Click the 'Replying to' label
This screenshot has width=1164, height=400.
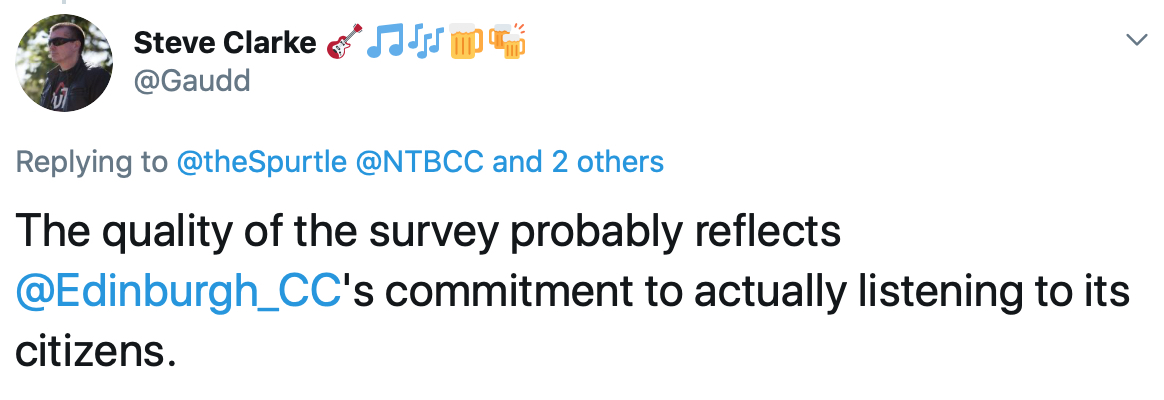[92, 162]
